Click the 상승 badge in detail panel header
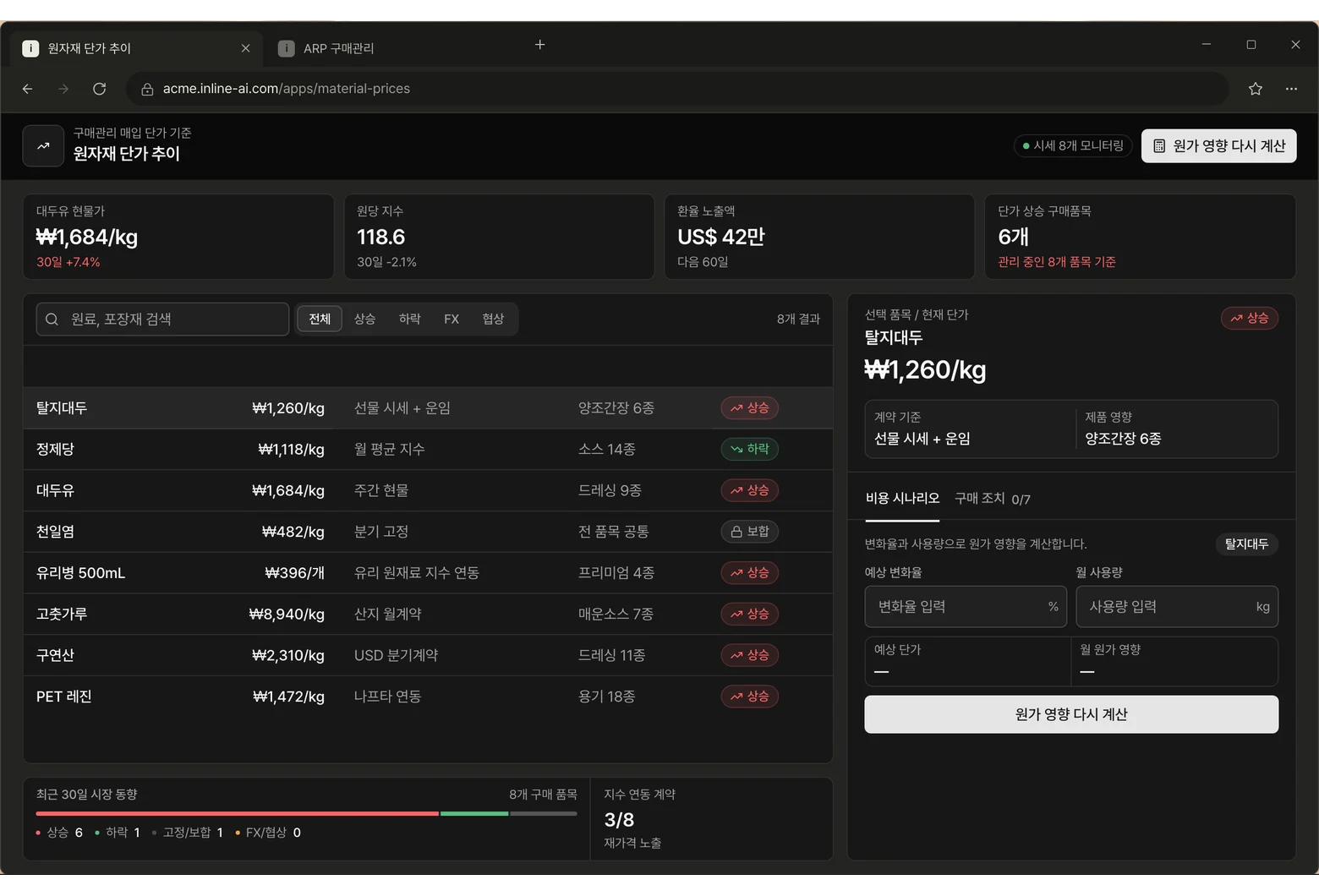 coord(1250,318)
